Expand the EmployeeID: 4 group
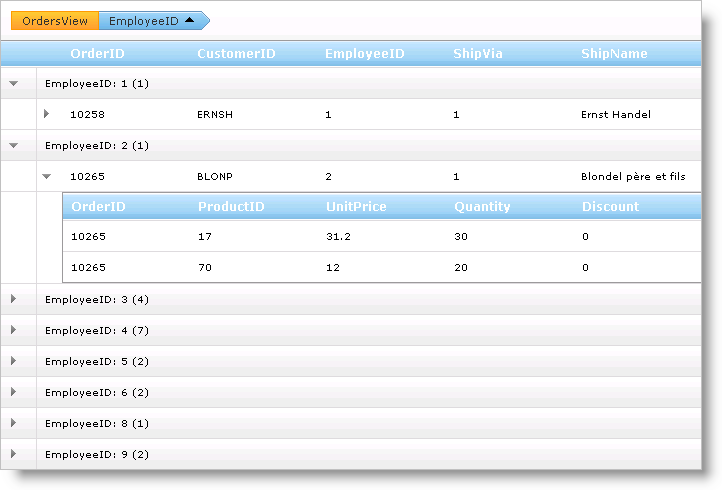This screenshot has width=722, height=490. click(14, 330)
